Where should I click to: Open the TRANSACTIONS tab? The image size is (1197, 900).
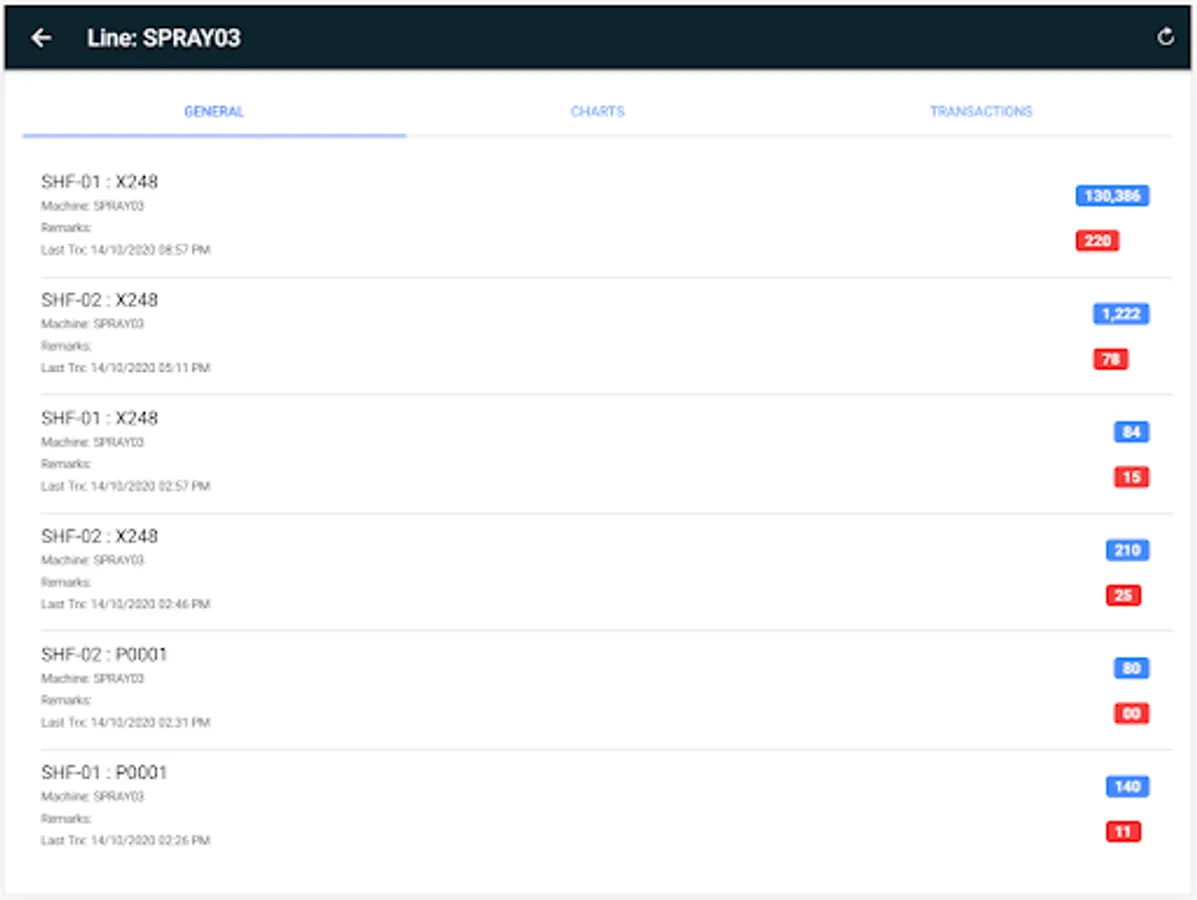[x=981, y=111]
